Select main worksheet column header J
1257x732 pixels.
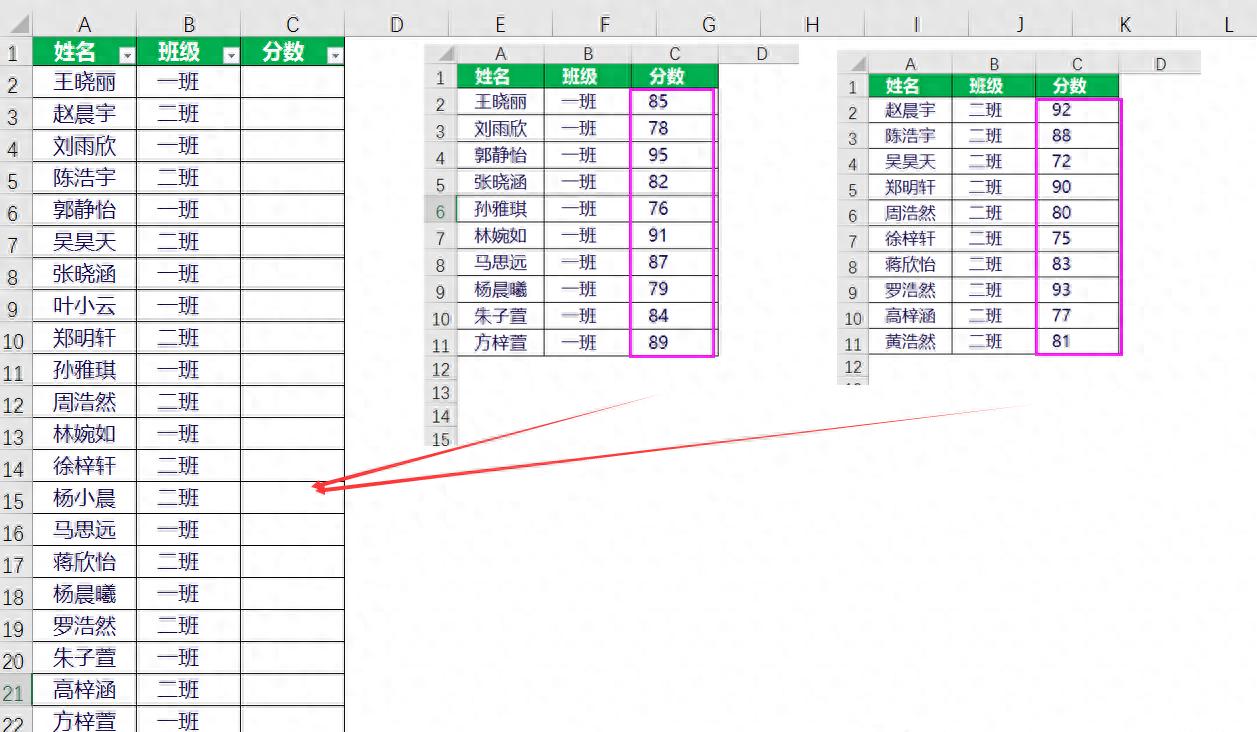point(1020,25)
